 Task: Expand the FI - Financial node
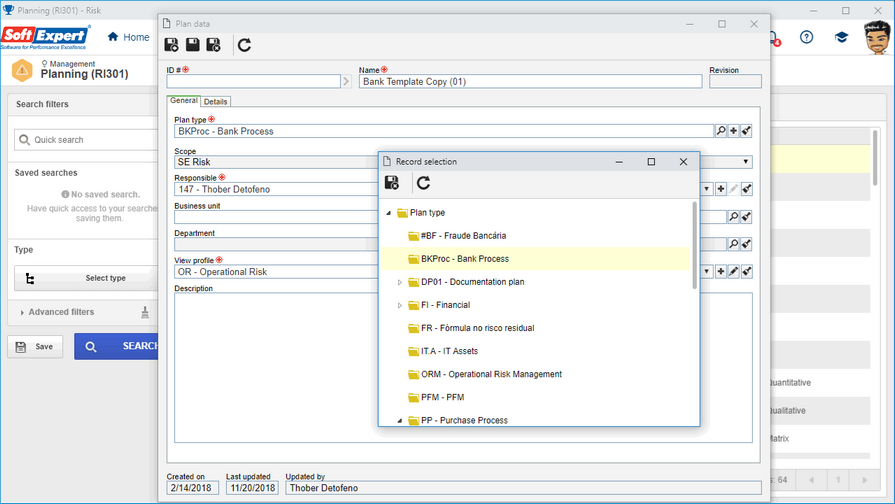400,305
